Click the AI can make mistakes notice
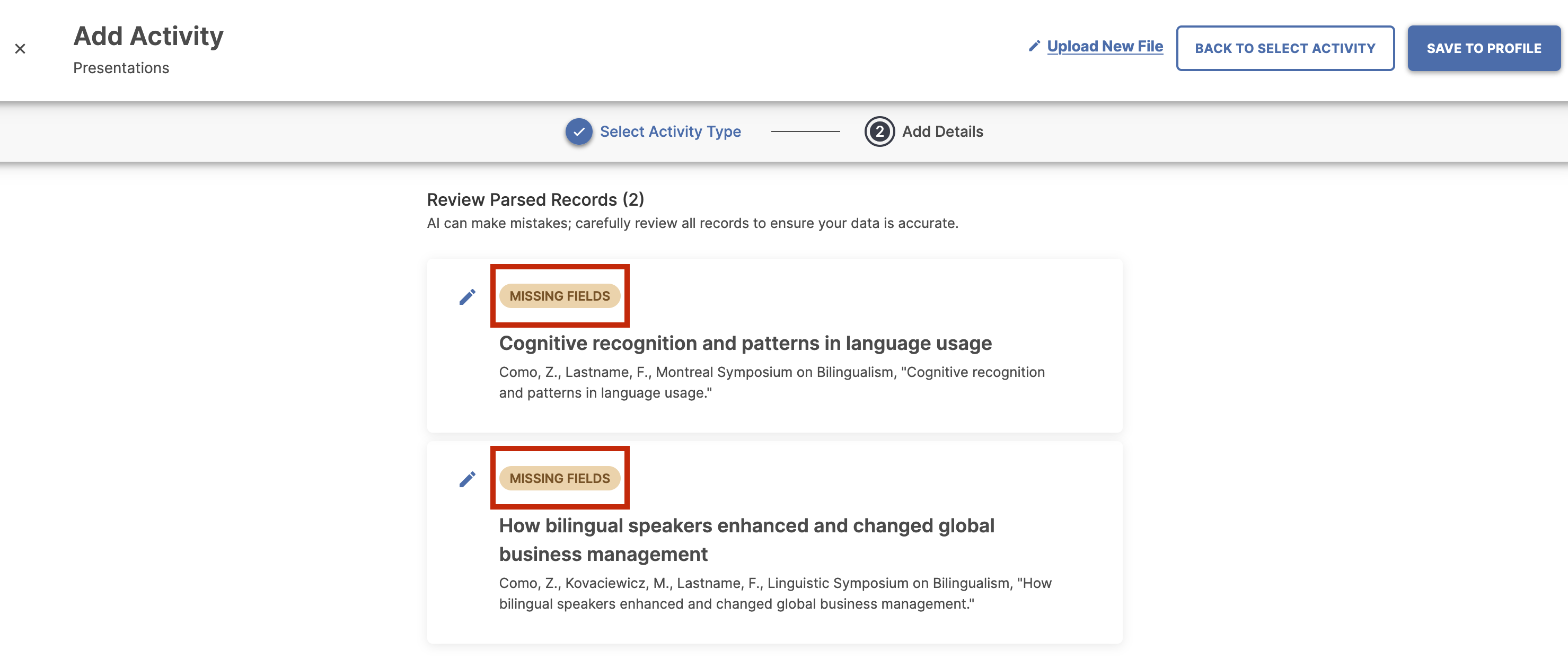 (692, 223)
